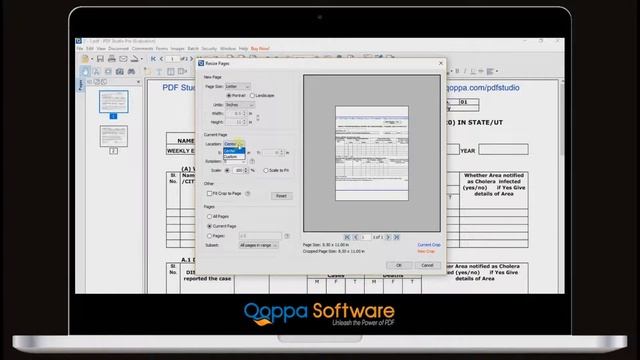Select the Hand tool
Viewport: 640px width, 360px height.
[x=85, y=71]
